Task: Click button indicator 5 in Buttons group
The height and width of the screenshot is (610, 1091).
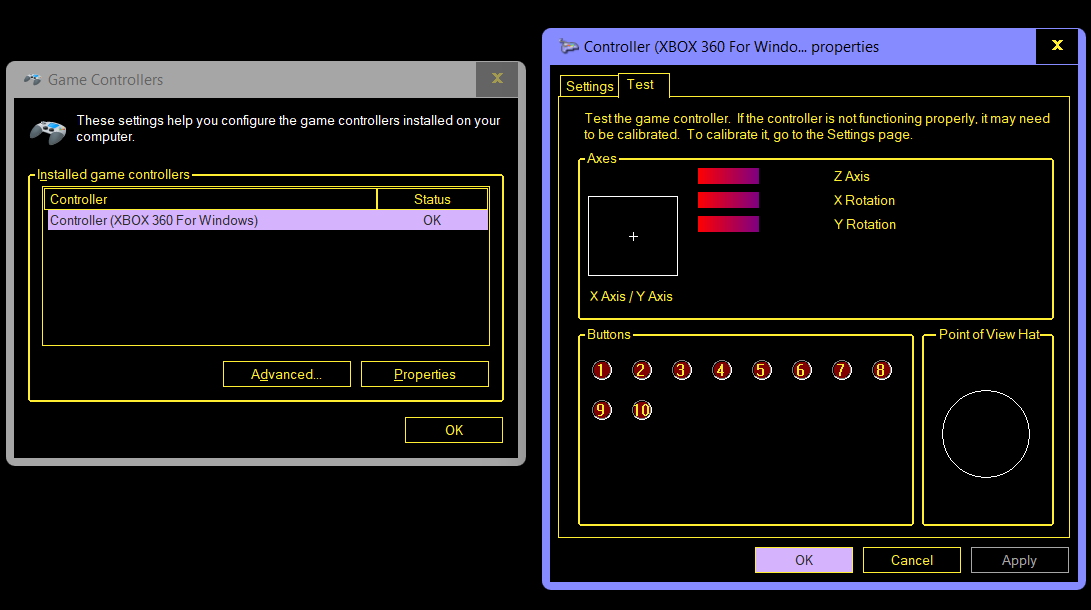Action: pyautogui.click(x=762, y=370)
